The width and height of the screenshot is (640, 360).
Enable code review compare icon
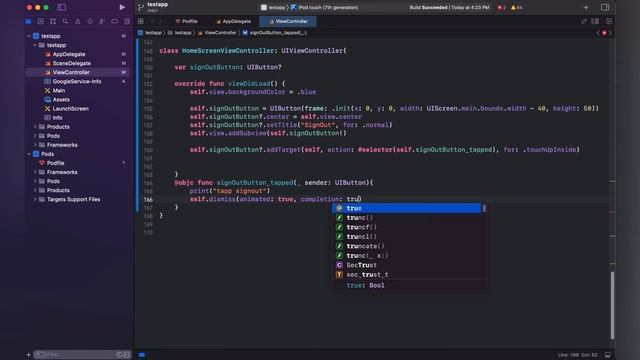(x=584, y=21)
